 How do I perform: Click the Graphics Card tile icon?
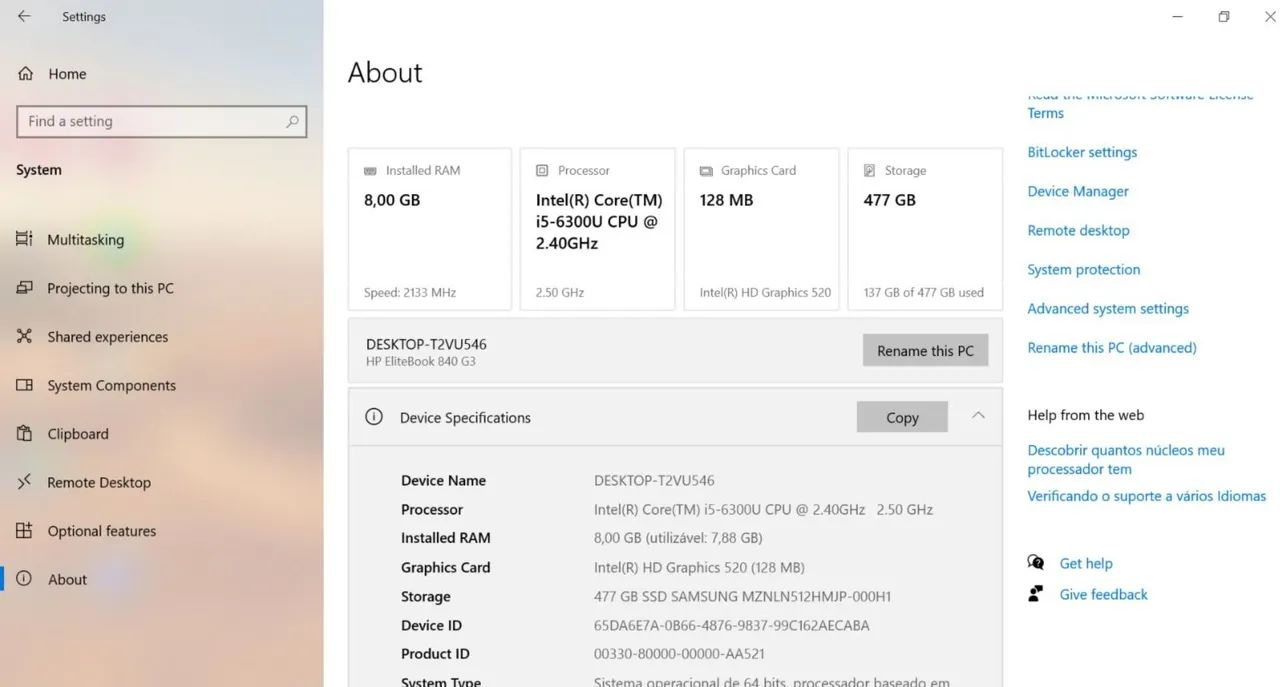pyautogui.click(x=706, y=171)
